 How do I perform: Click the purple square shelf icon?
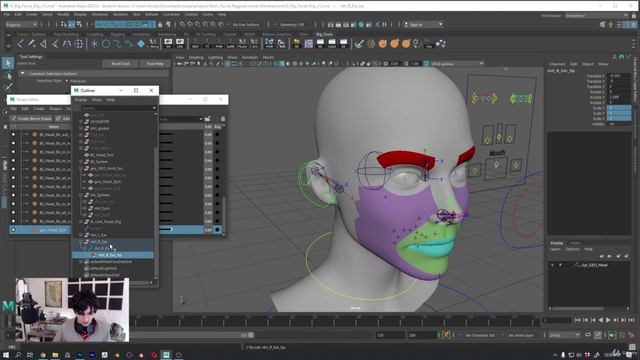(309, 44)
